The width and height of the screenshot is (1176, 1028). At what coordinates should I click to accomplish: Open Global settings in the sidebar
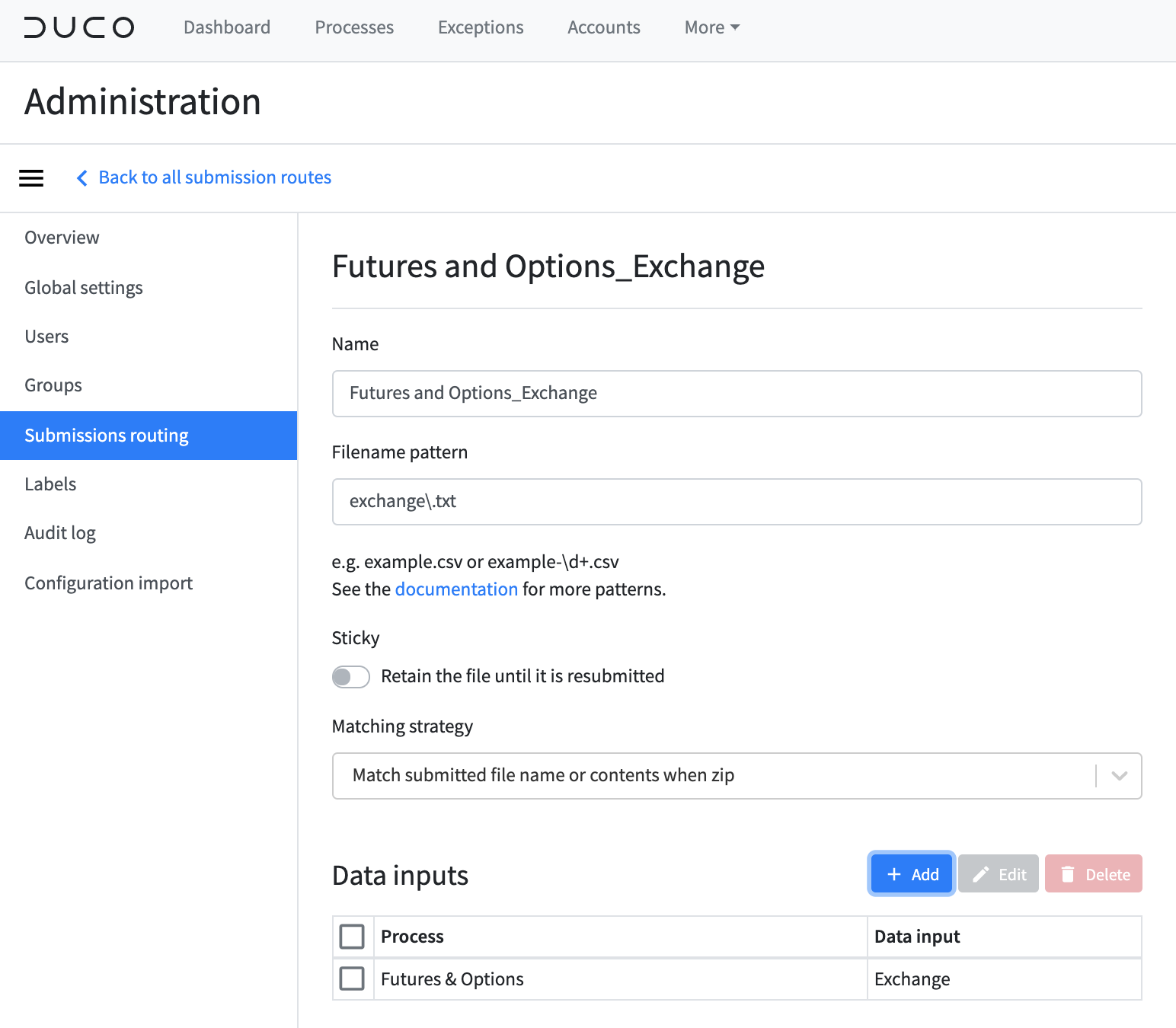coord(149,288)
